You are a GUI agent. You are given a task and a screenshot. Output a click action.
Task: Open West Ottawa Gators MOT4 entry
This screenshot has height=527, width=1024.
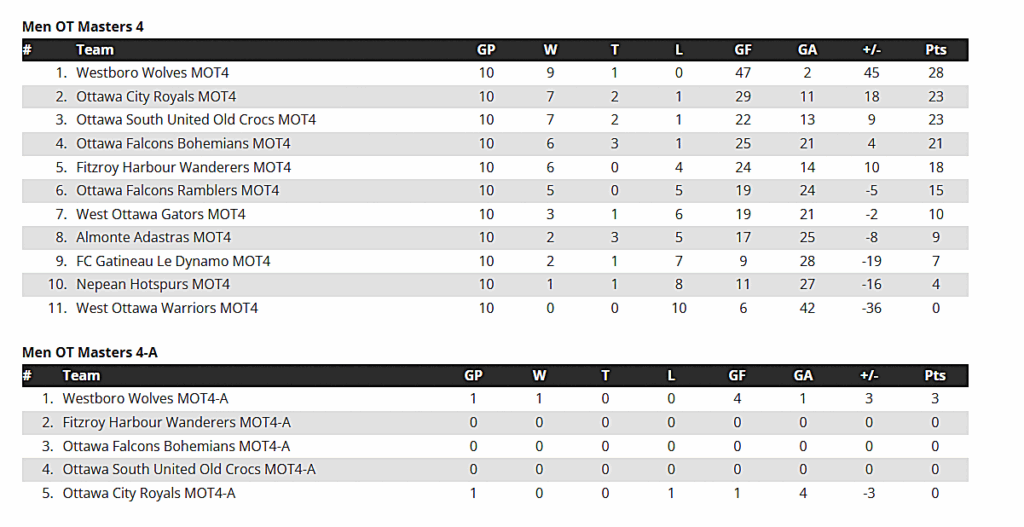click(x=161, y=214)
